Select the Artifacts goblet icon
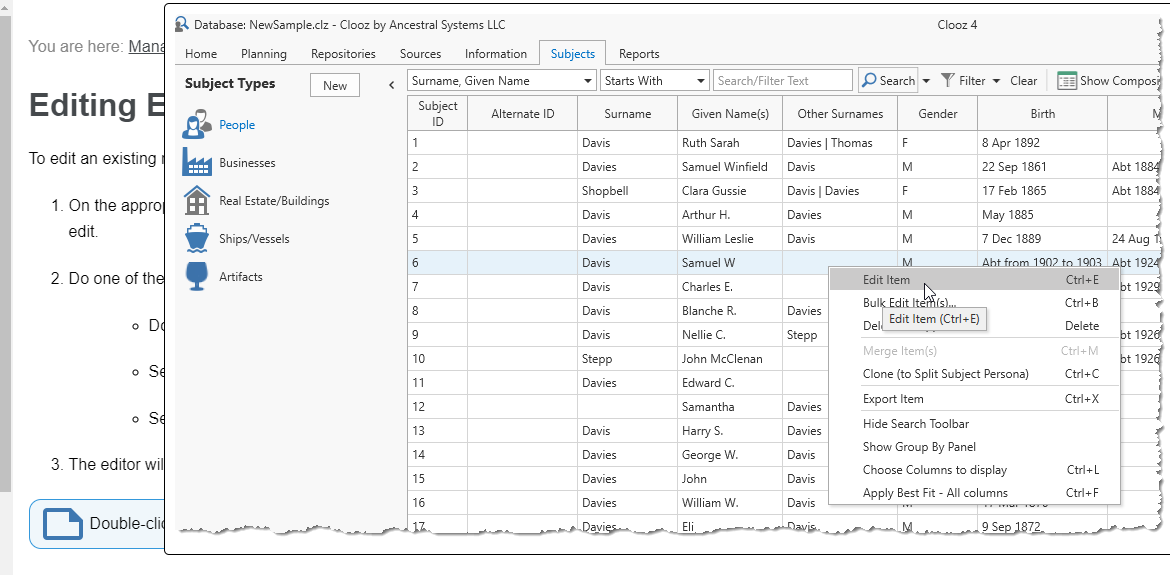Screen dimensions: 1170x575 click(196, 276)
